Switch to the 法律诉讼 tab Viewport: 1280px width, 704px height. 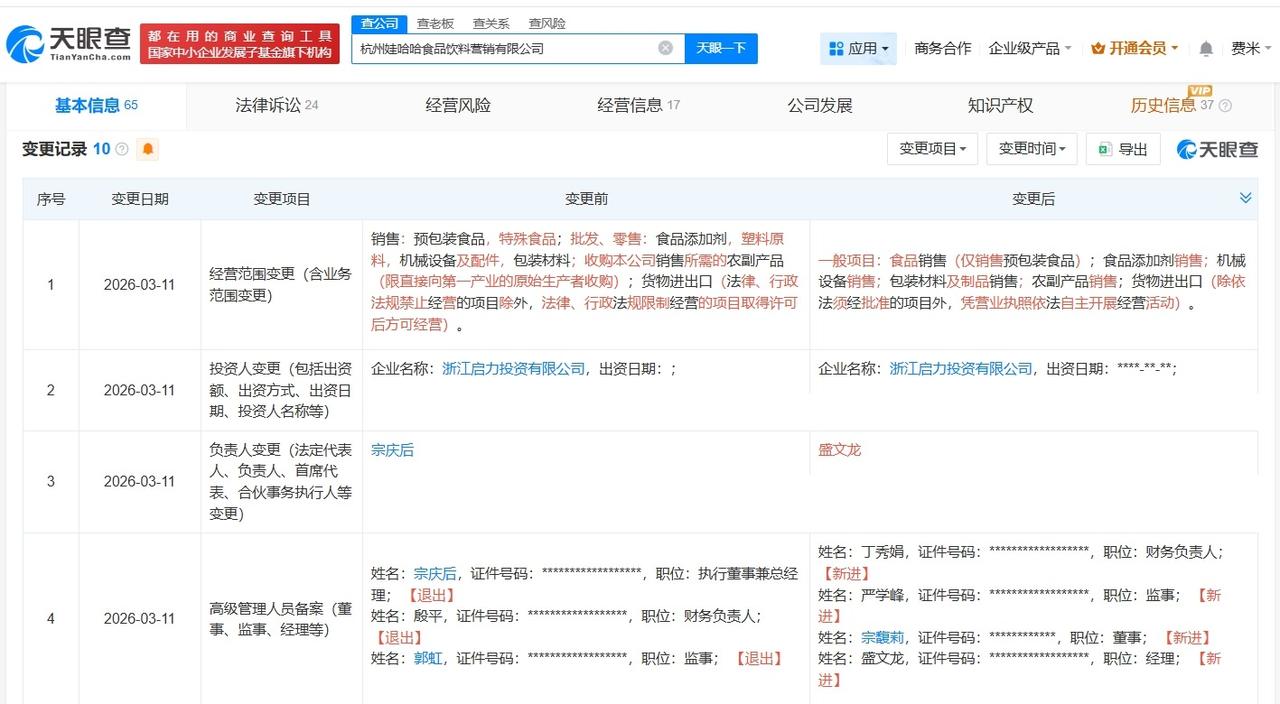[x=269, y=105]
